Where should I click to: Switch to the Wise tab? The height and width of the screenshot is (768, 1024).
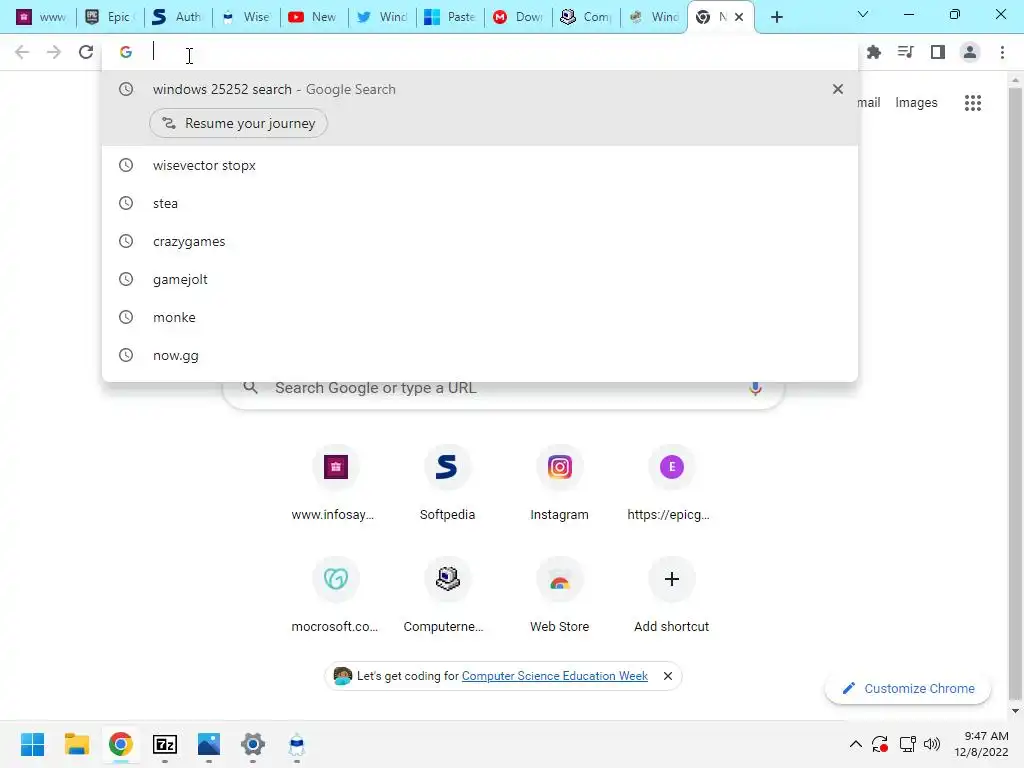click(245, 17)
